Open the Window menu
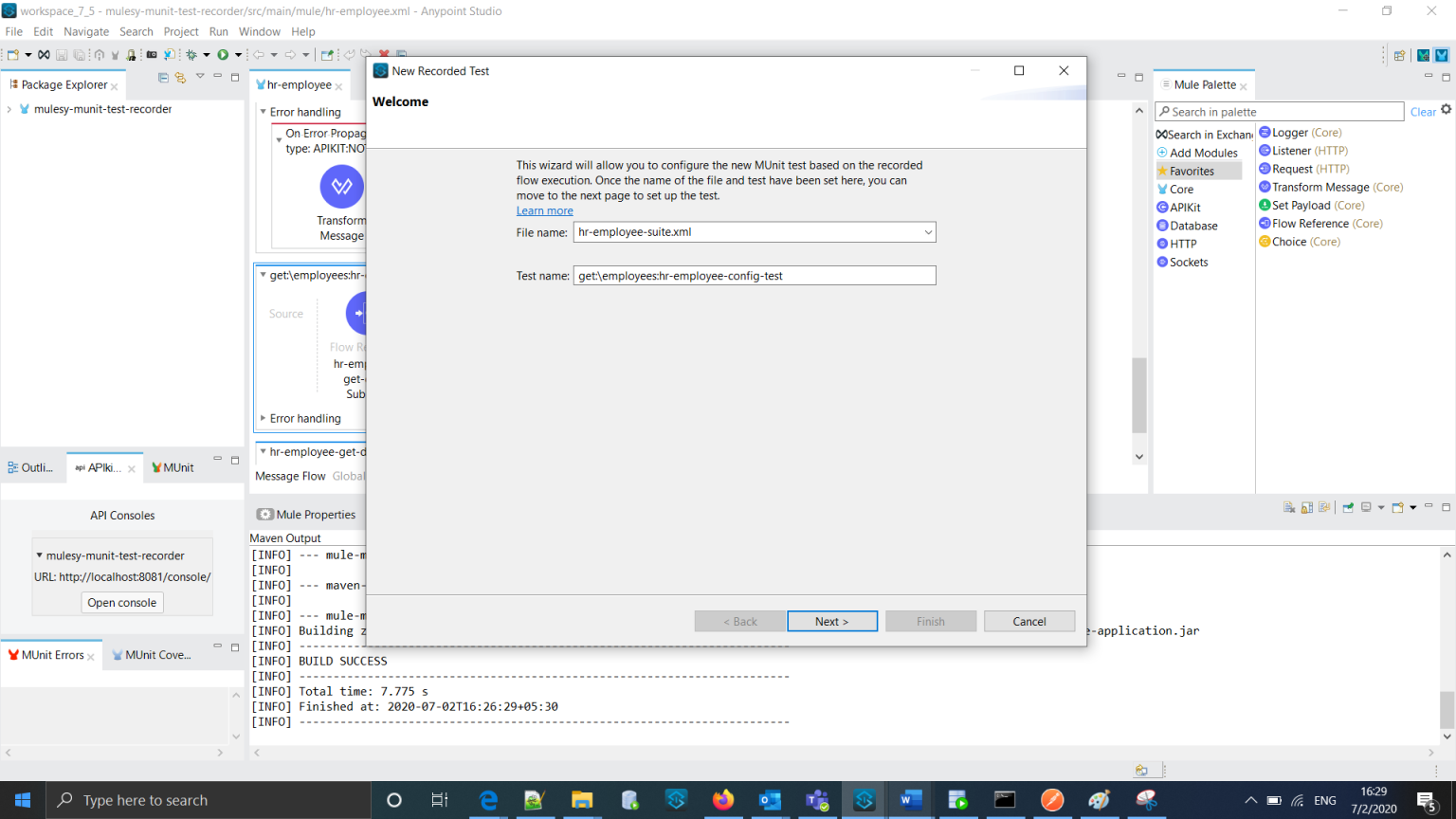Image resolution: width=1456 pixels, height=819 pixels. pos(259,31)
